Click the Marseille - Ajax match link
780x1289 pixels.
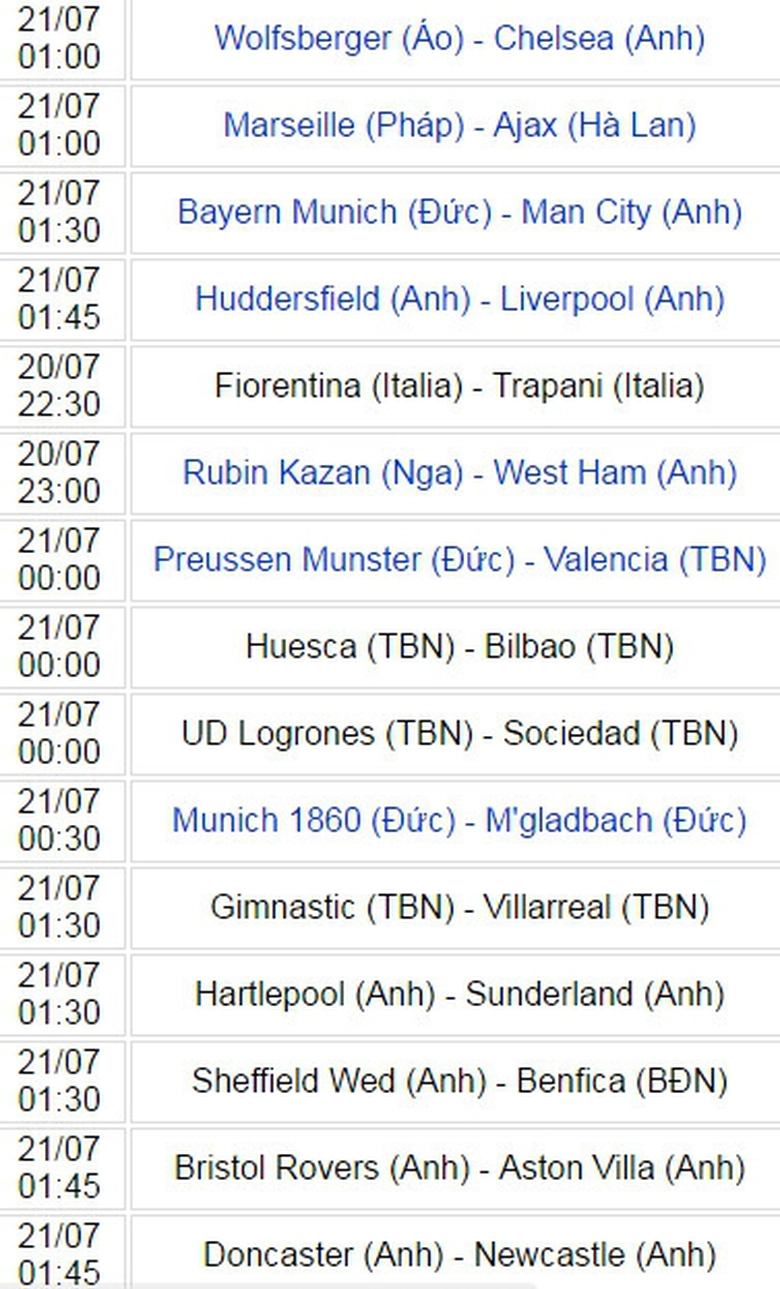click(459, 126)
